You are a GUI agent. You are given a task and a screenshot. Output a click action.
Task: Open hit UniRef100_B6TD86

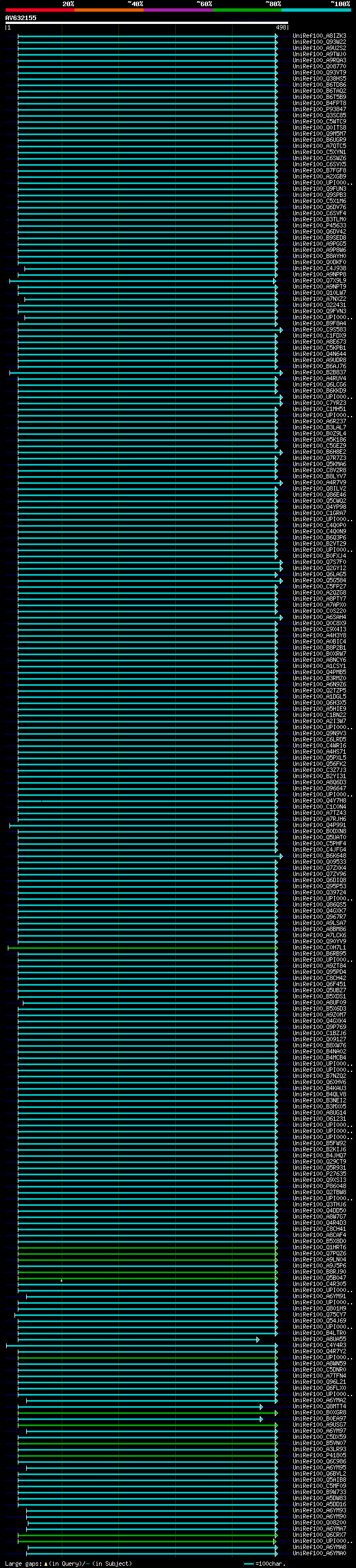(319, 85)
